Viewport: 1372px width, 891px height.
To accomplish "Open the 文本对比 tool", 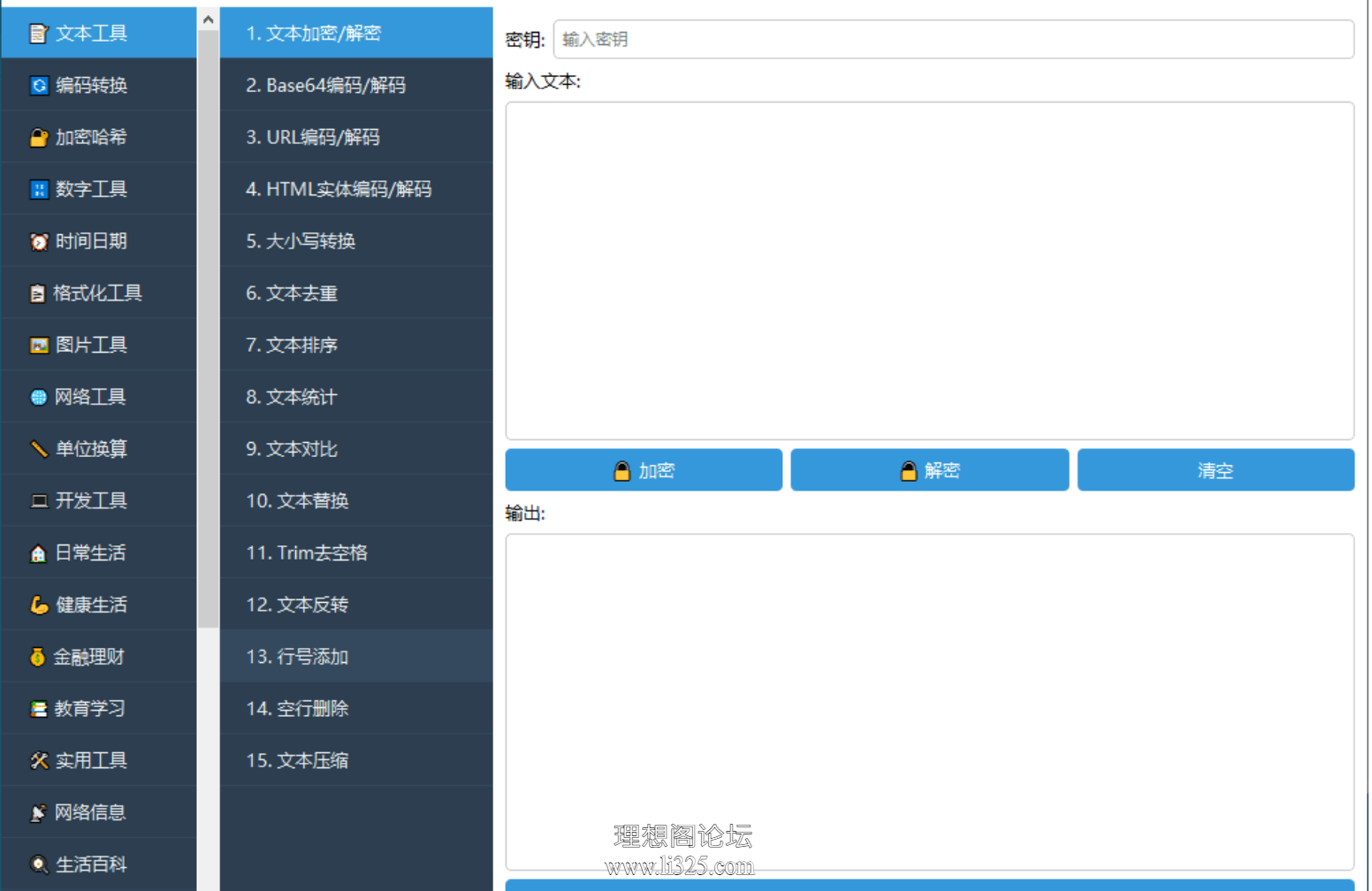I will tap(356, 449).
